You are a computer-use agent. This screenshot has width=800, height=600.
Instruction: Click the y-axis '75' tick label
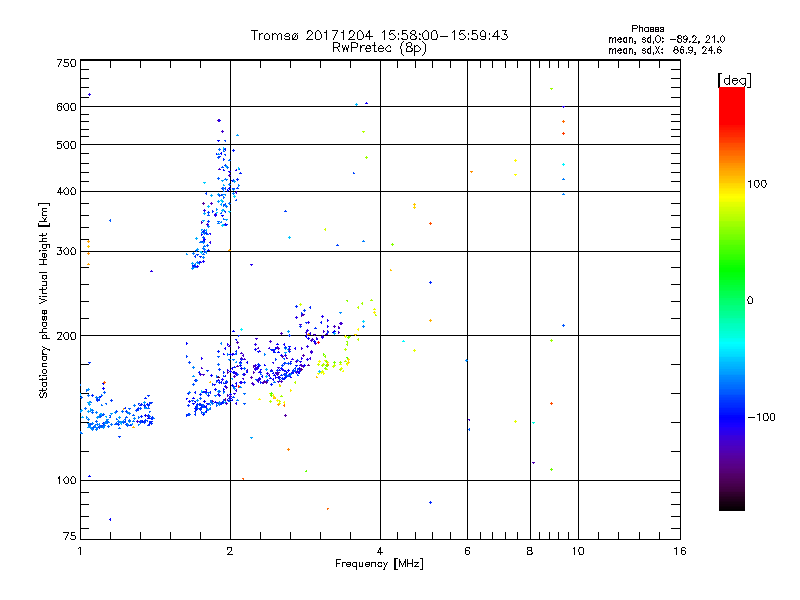(x=70, y=536)
